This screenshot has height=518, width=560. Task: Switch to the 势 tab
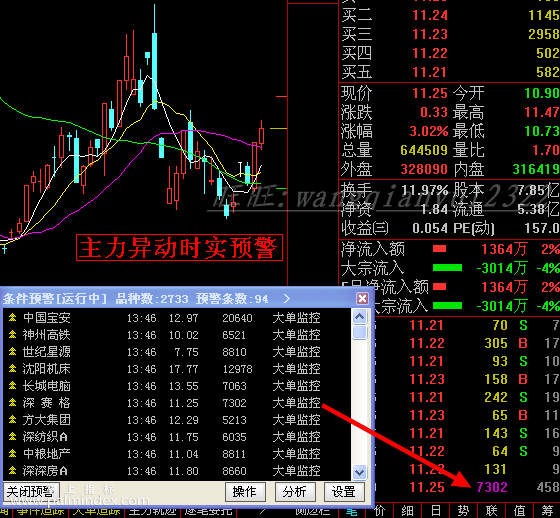463,511
